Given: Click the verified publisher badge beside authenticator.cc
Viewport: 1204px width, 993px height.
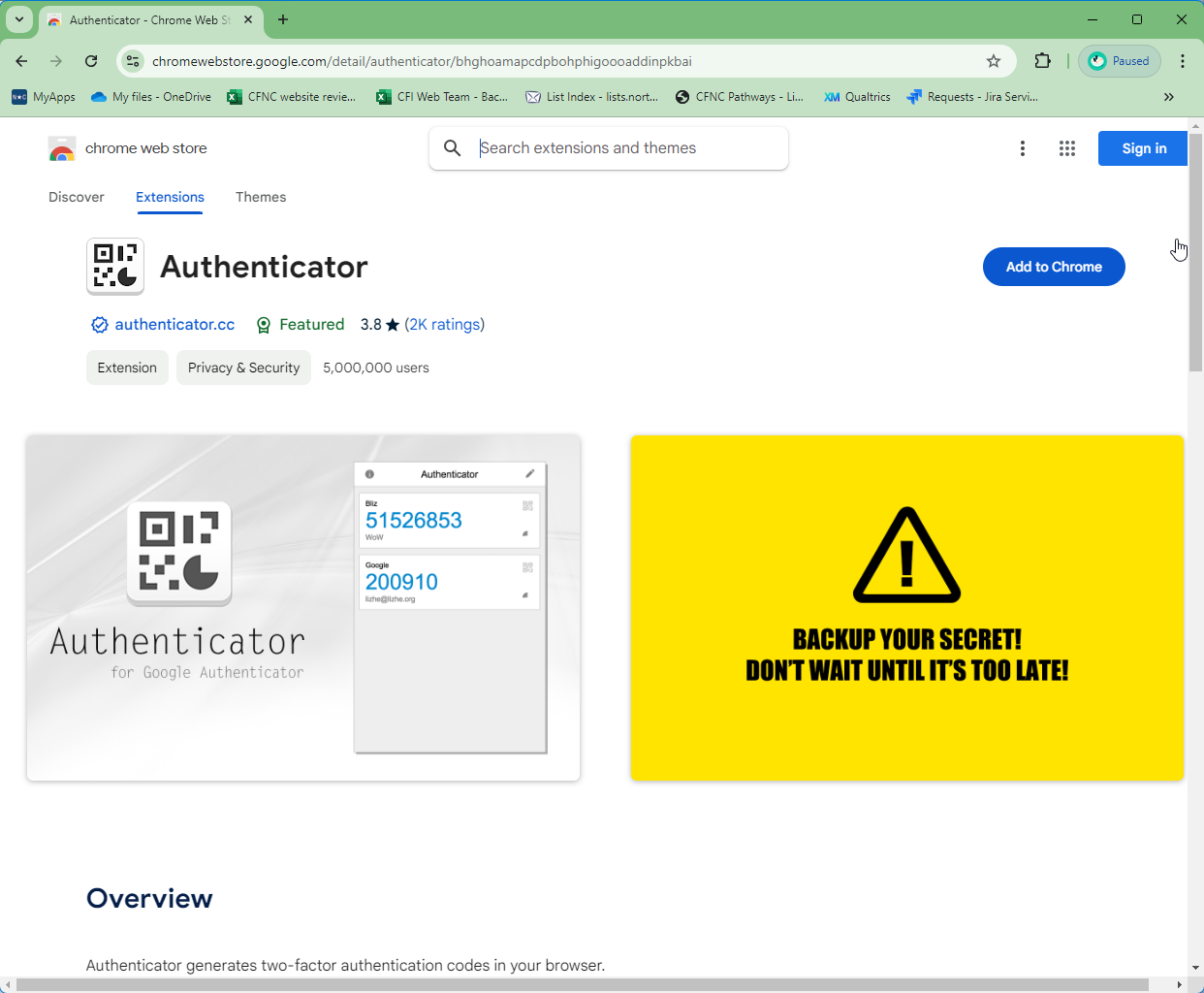Looking at the screenshot, I should click(x=100, y=325).
